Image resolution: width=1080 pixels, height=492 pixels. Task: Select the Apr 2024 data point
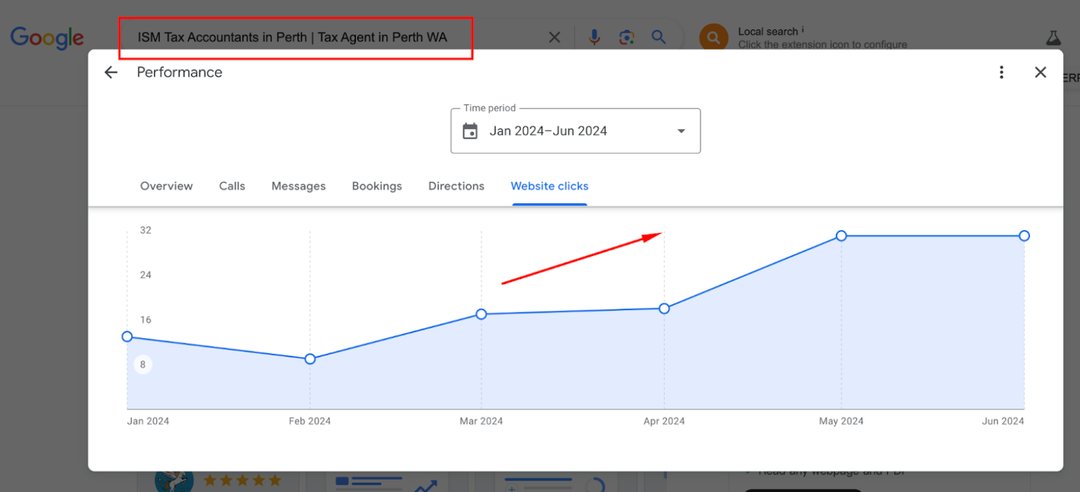[664, 309]
